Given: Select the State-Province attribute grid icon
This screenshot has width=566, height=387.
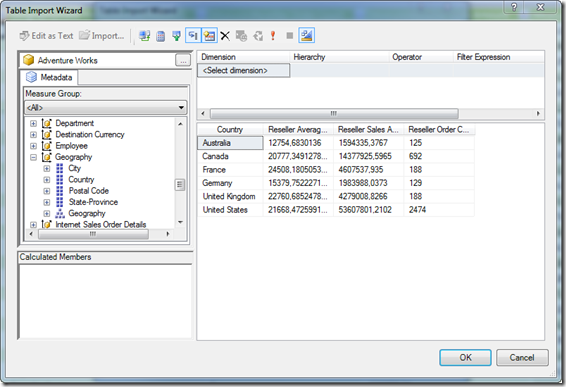Looking at the screenshot, I should 60,202.
